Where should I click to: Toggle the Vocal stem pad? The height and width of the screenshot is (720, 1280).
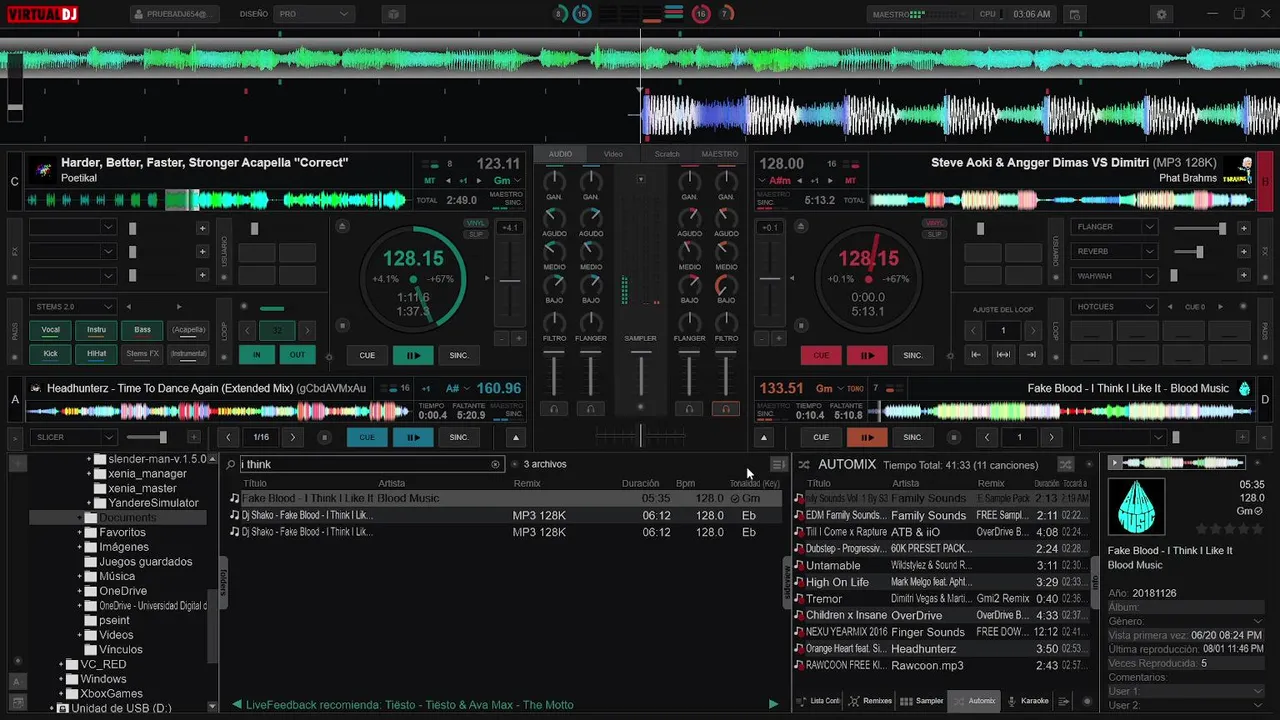point(50,329)
